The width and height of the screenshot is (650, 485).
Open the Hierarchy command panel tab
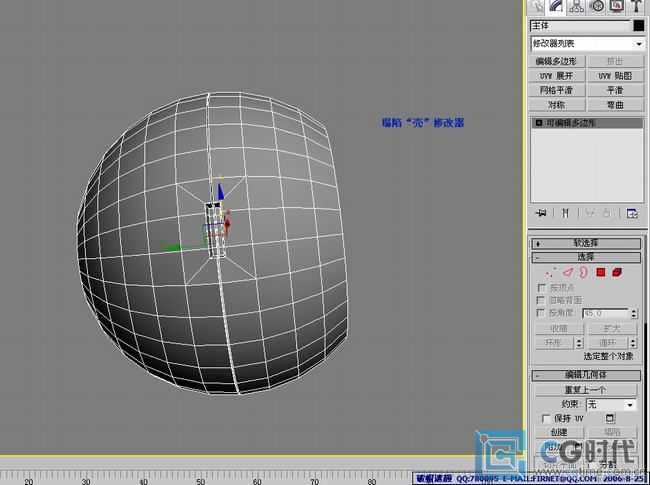tap(576, 6)
